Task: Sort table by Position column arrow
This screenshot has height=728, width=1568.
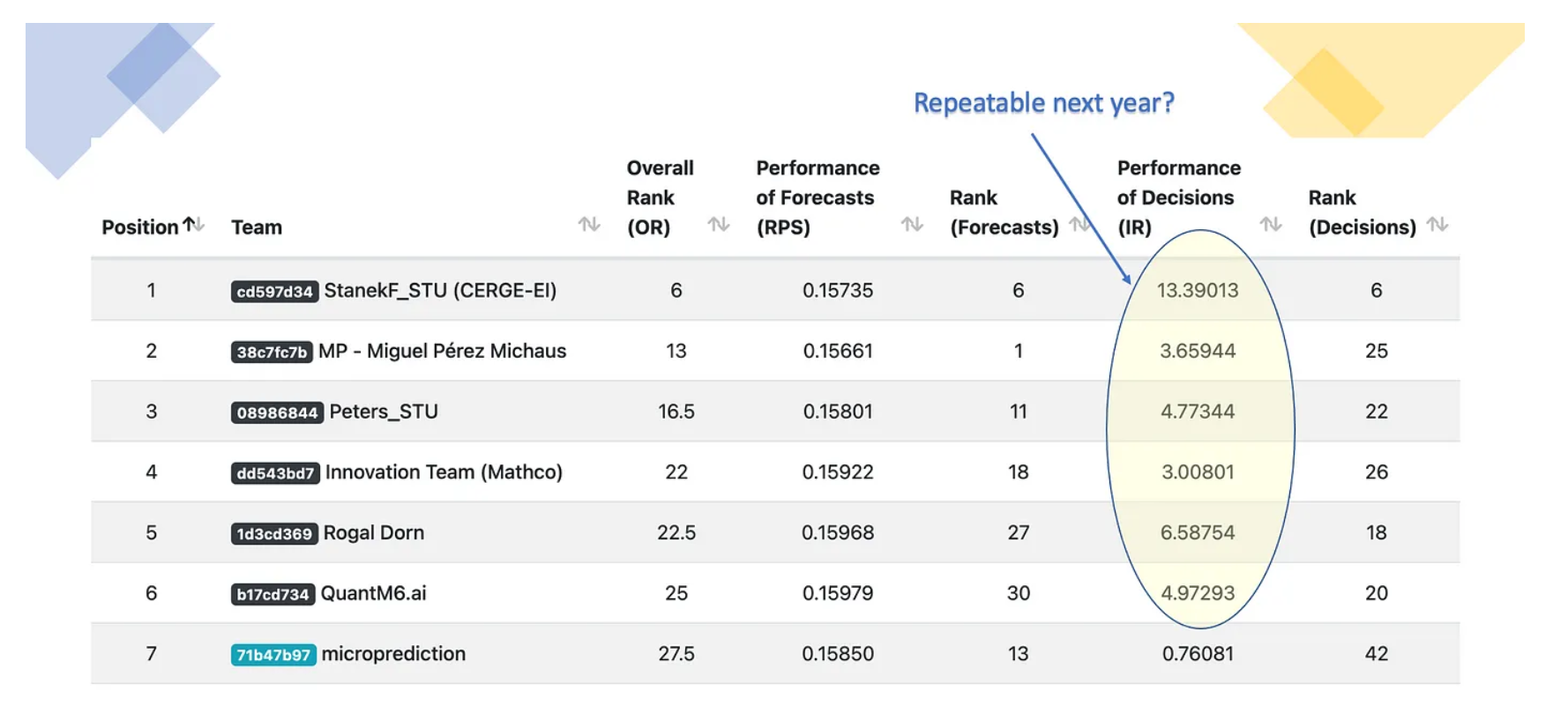Action: pyautogui.click(x=194, y=225)
